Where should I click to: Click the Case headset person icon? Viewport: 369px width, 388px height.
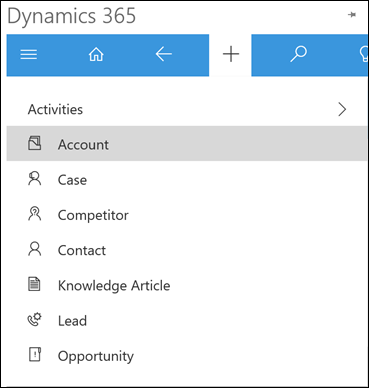click(x=34, y=179)
